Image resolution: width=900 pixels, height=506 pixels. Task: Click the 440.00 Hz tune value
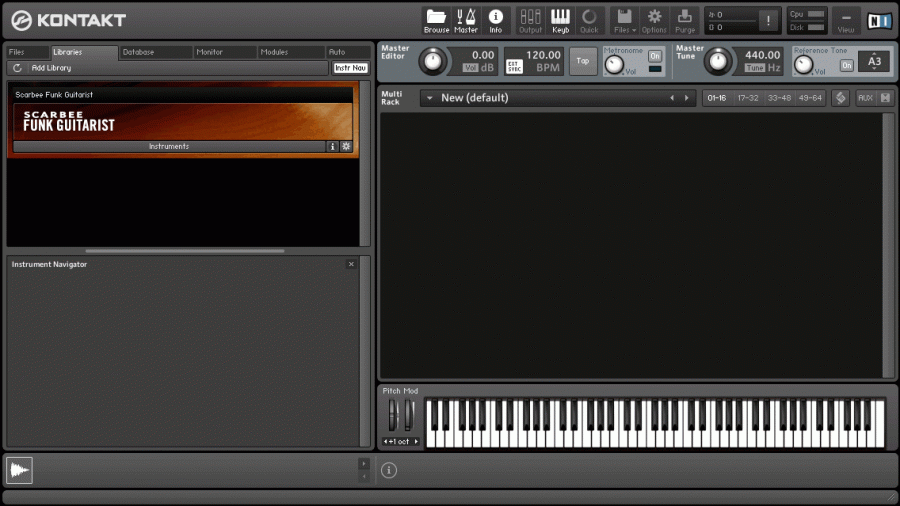tap(762, 55)
